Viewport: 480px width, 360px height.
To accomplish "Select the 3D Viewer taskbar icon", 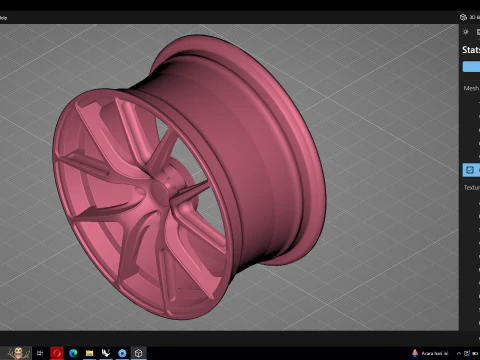I will (139, 353).
